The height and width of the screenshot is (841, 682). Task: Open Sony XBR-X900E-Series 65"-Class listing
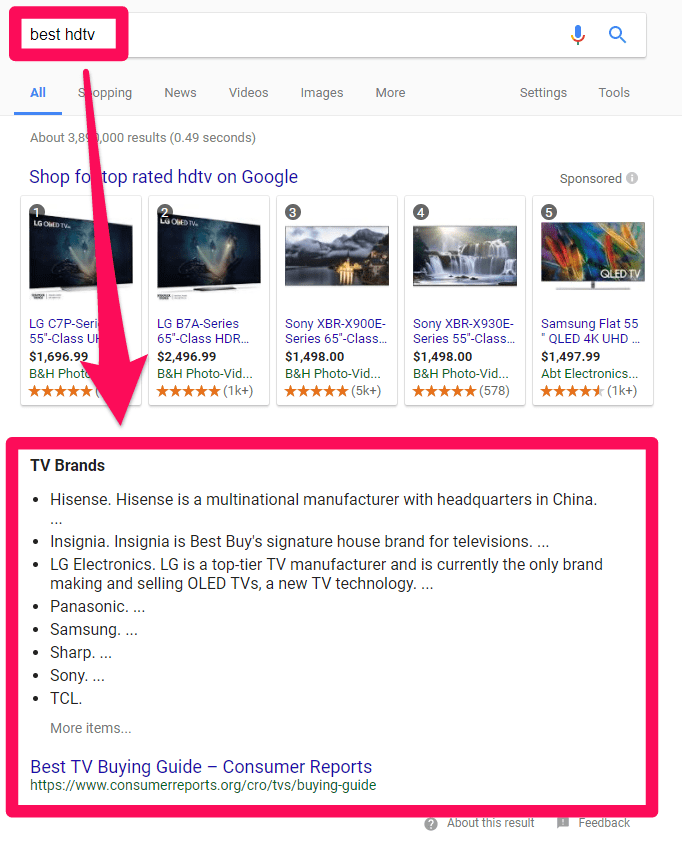pyautogui.click(x=336, y=331)
